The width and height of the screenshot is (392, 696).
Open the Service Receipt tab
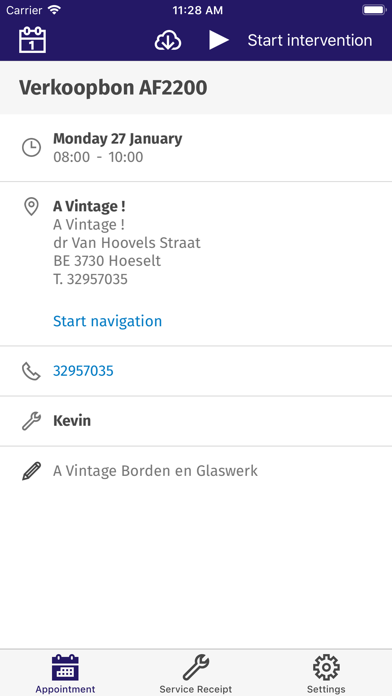point(196,674)
